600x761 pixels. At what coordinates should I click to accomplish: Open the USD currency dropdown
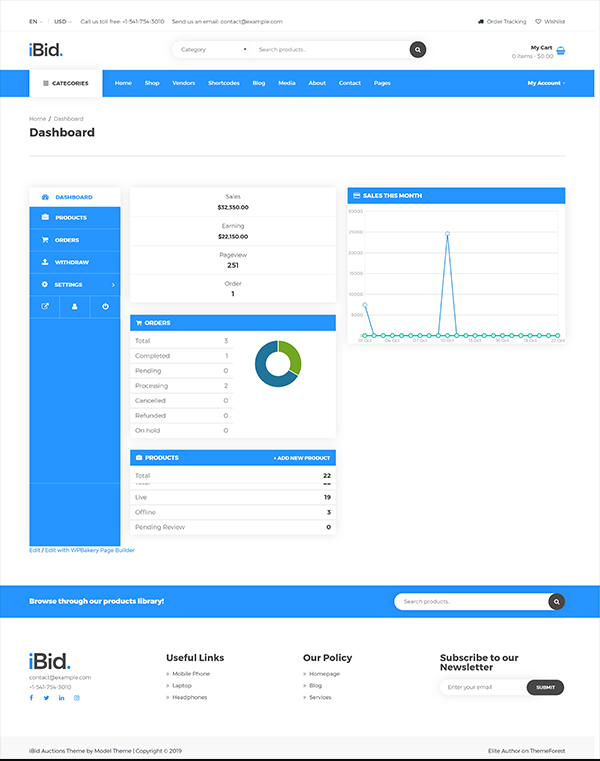pyautogui.click(x=62, y=21)
